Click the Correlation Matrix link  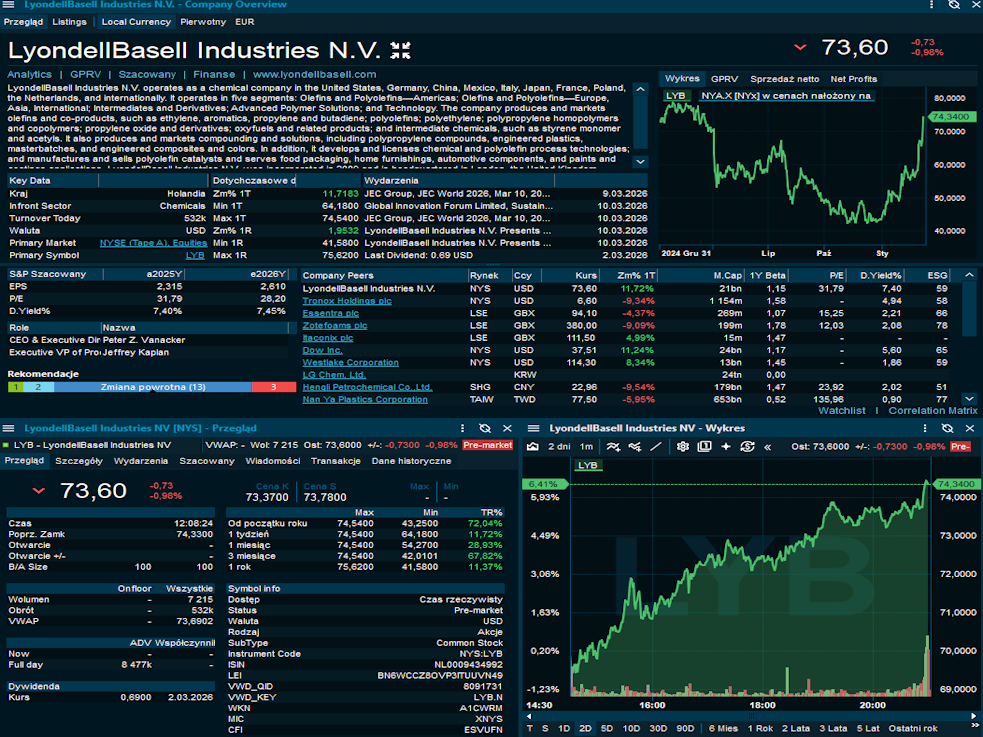pyautogui.click(x=932, y=410)
